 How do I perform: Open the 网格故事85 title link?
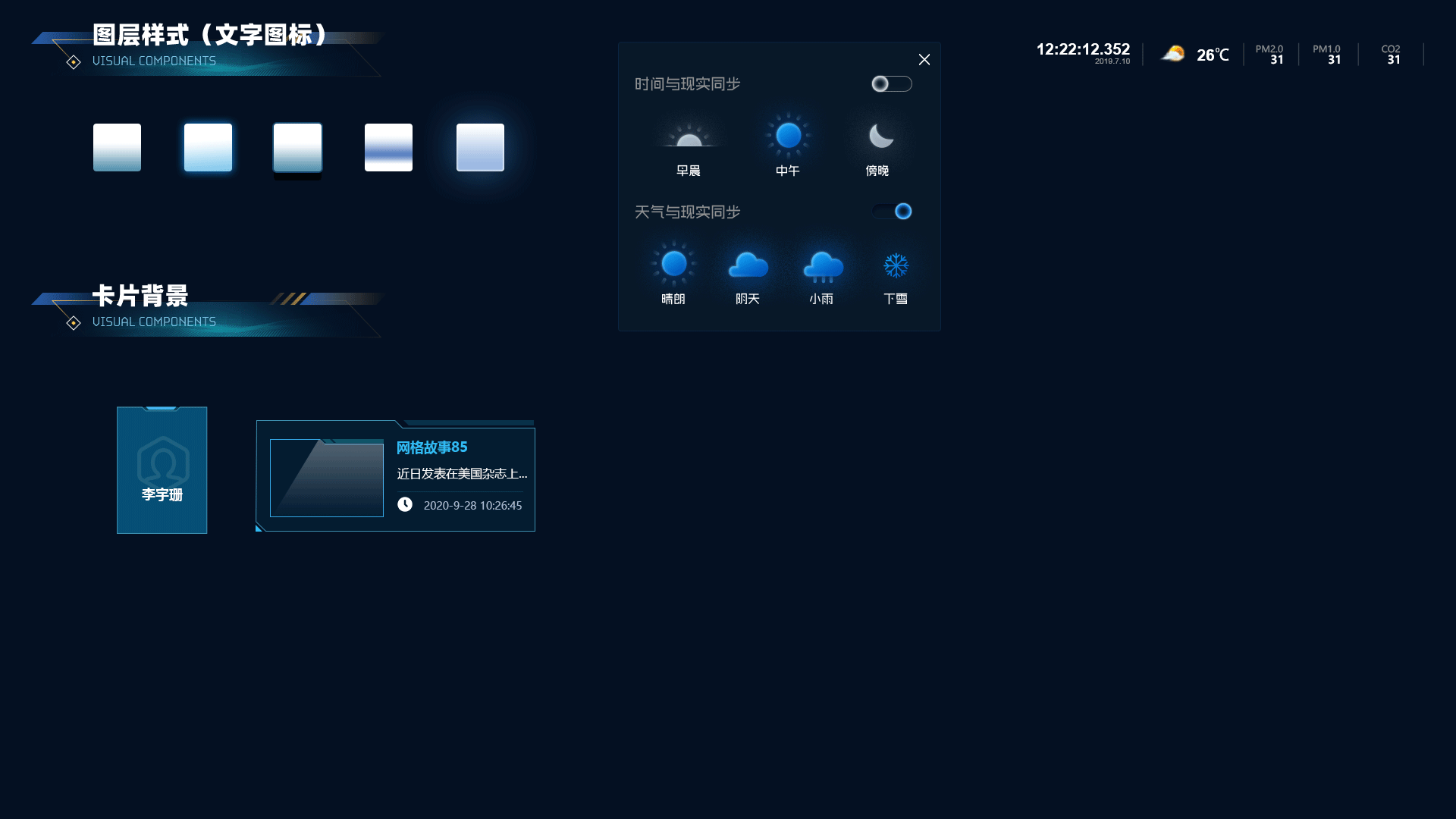(x=431, y=447)
